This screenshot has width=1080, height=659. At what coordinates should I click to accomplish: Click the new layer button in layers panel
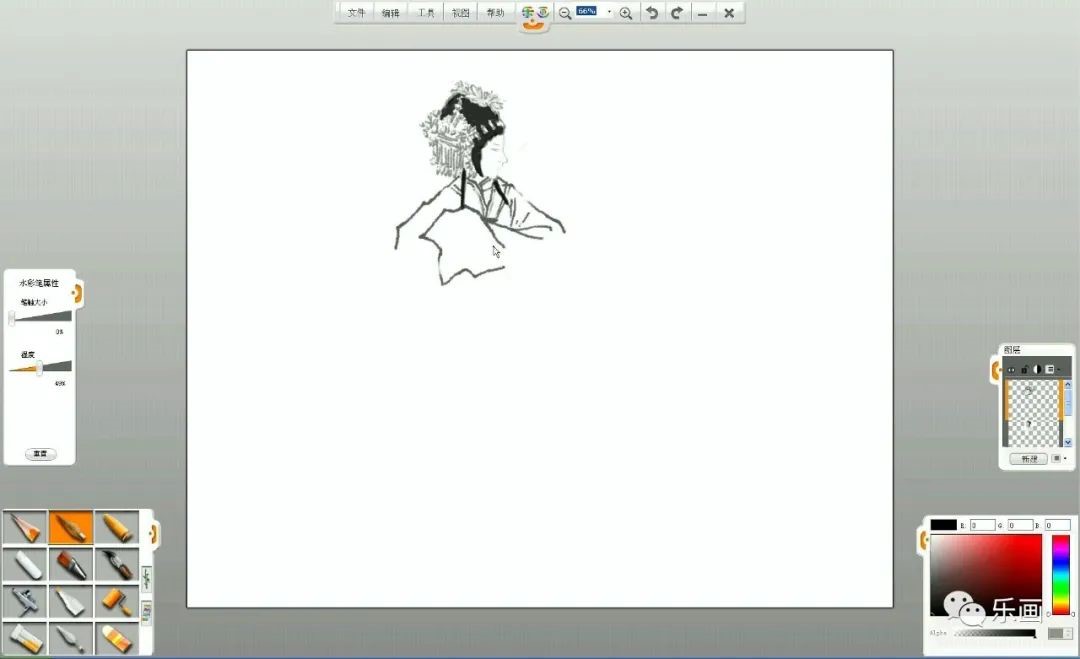tap(1028, 459)
